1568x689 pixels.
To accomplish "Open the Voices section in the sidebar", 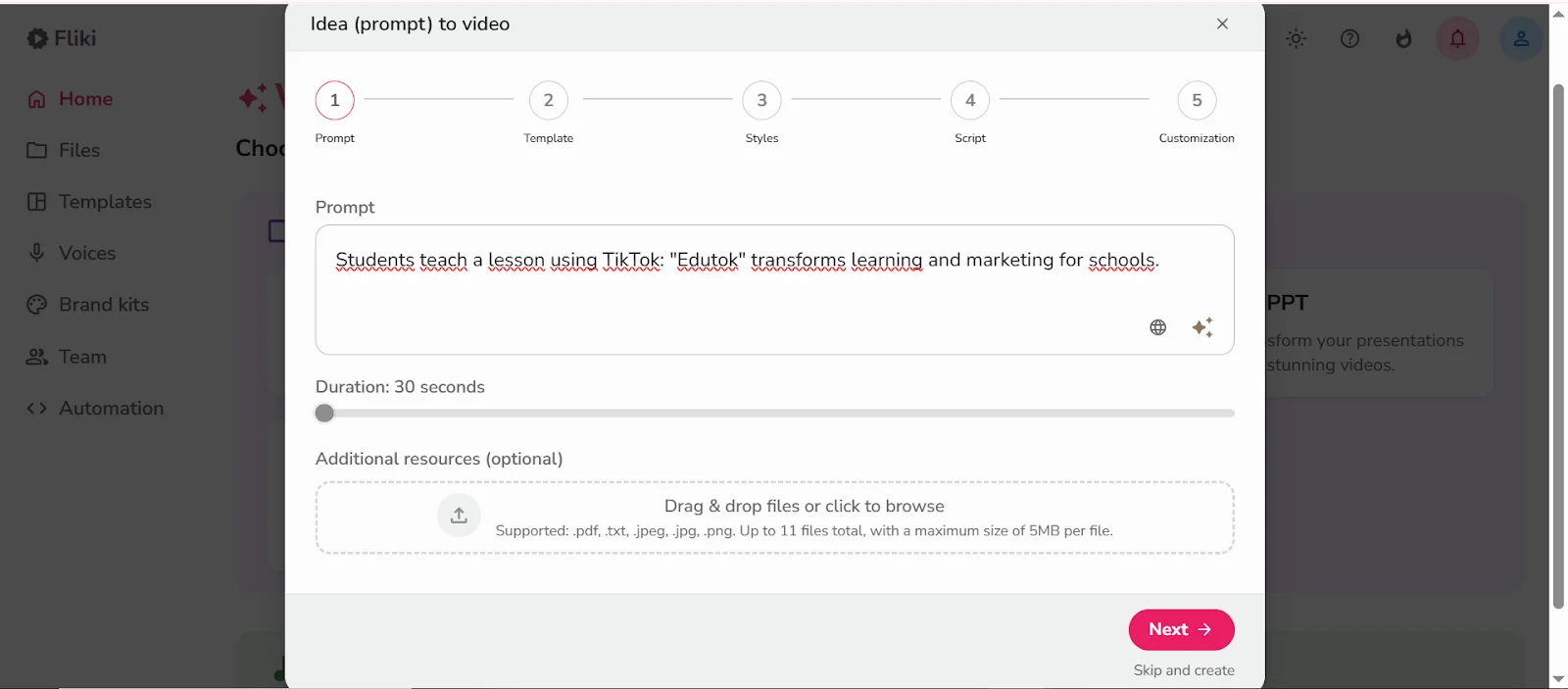I will pos(72,253).
